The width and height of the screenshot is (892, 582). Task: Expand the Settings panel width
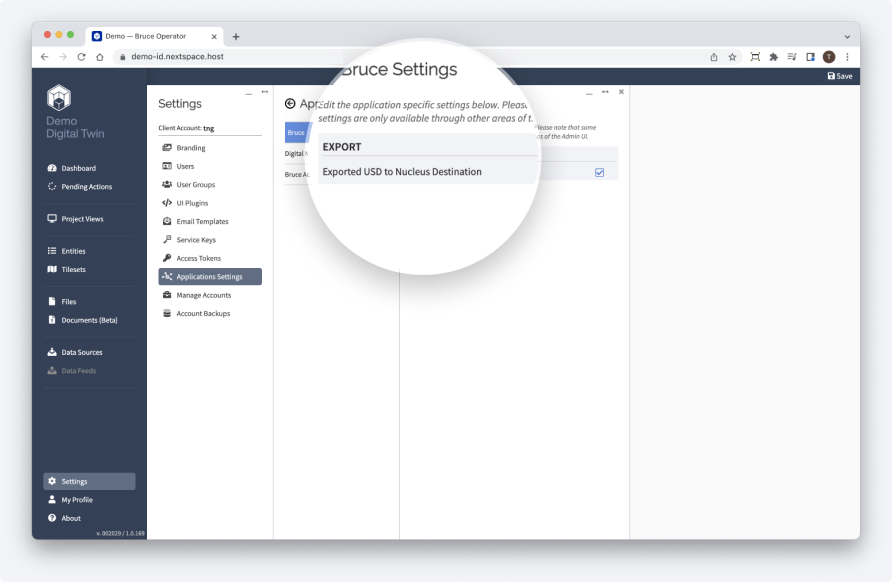[x=265, y=92]
